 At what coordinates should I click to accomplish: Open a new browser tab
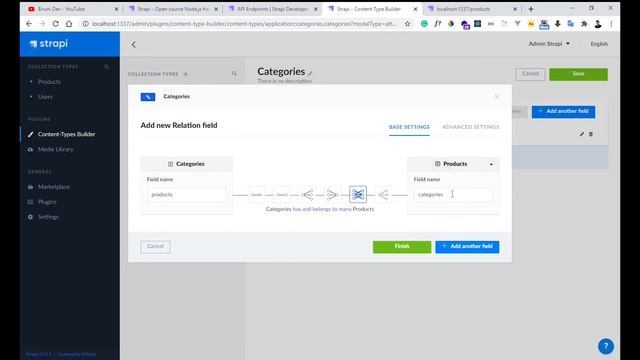point(531,9)
